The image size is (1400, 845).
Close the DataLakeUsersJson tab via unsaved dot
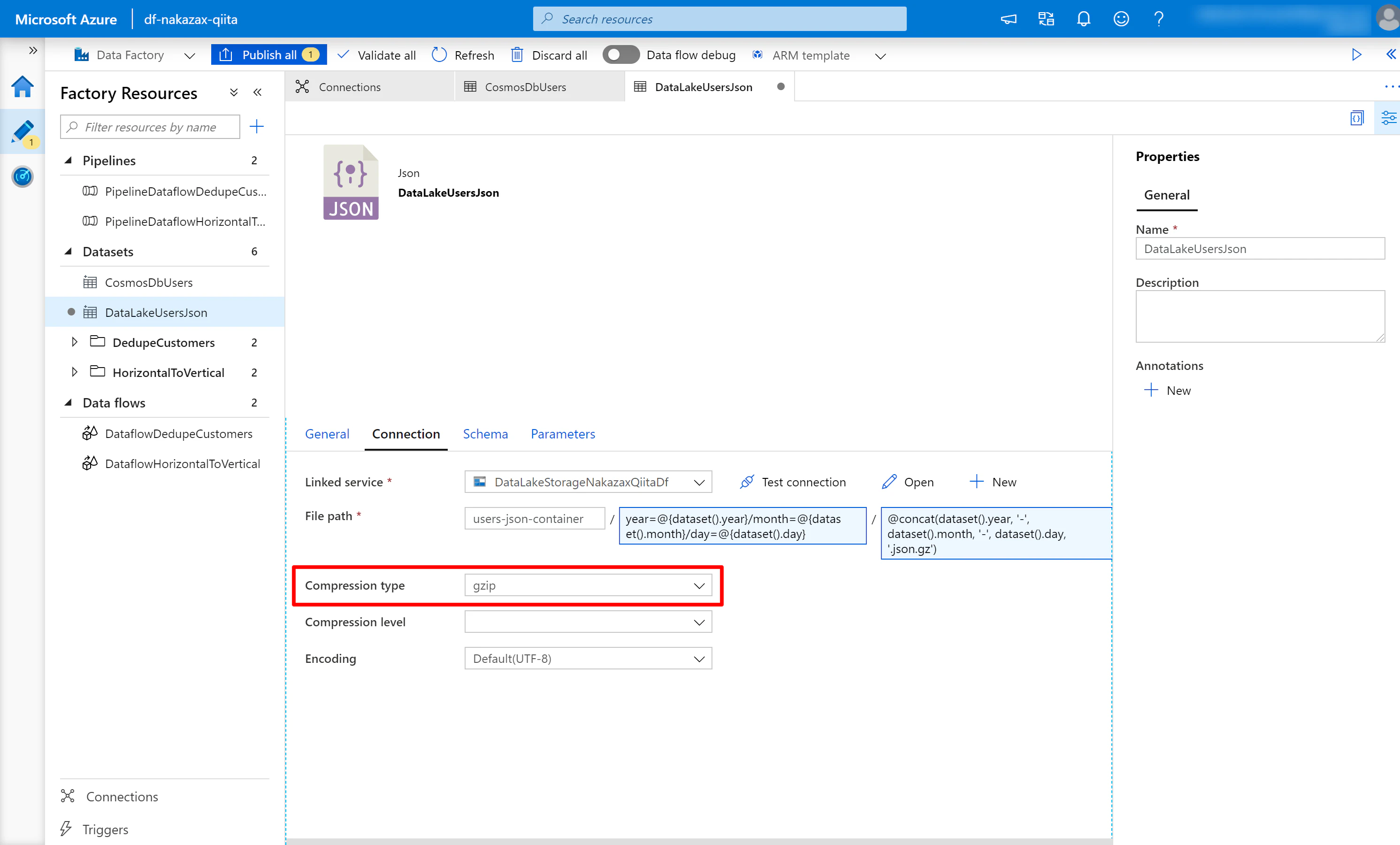pos(780,86)
